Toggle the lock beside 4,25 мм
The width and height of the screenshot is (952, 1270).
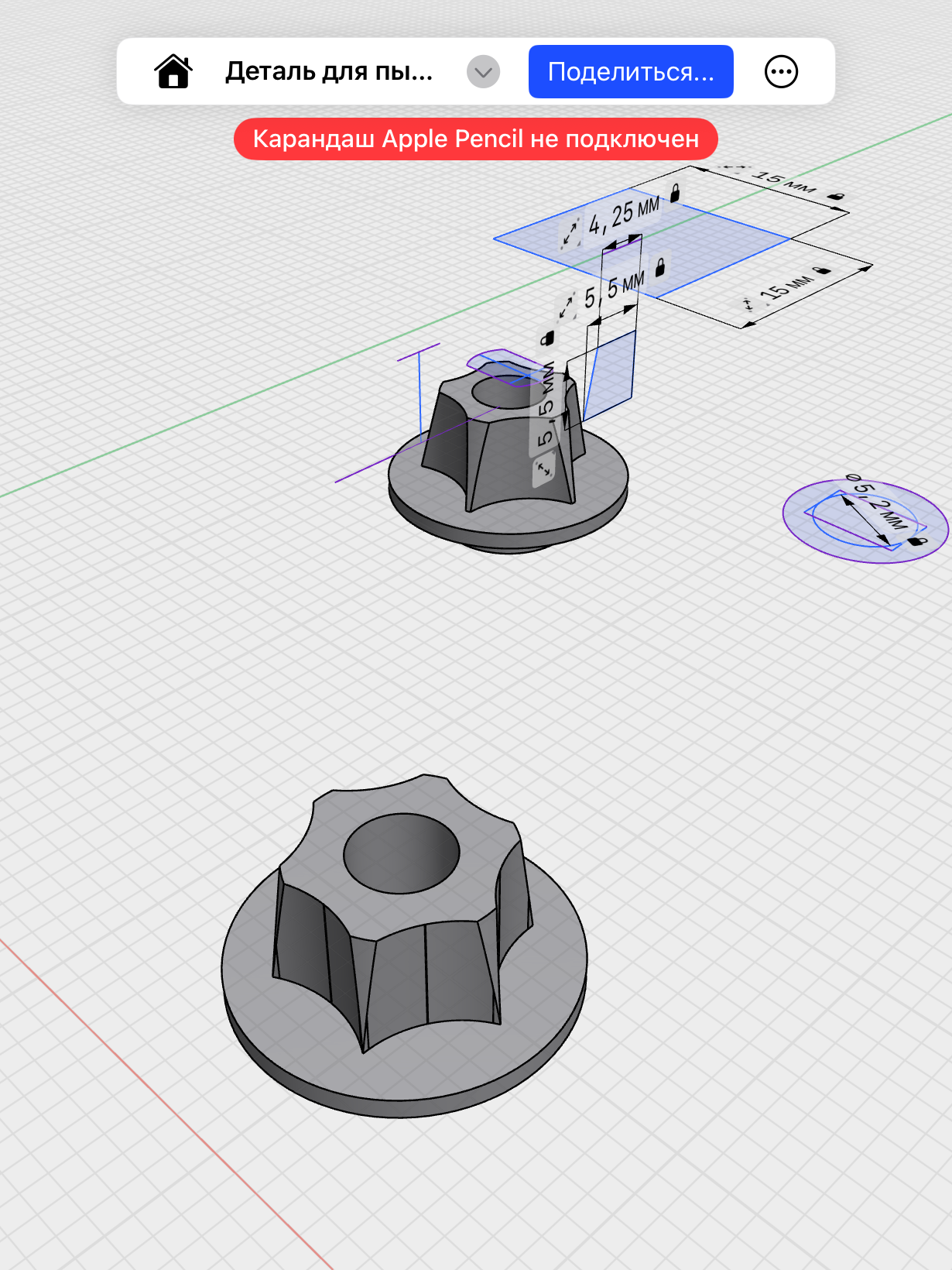pos(675,192)
